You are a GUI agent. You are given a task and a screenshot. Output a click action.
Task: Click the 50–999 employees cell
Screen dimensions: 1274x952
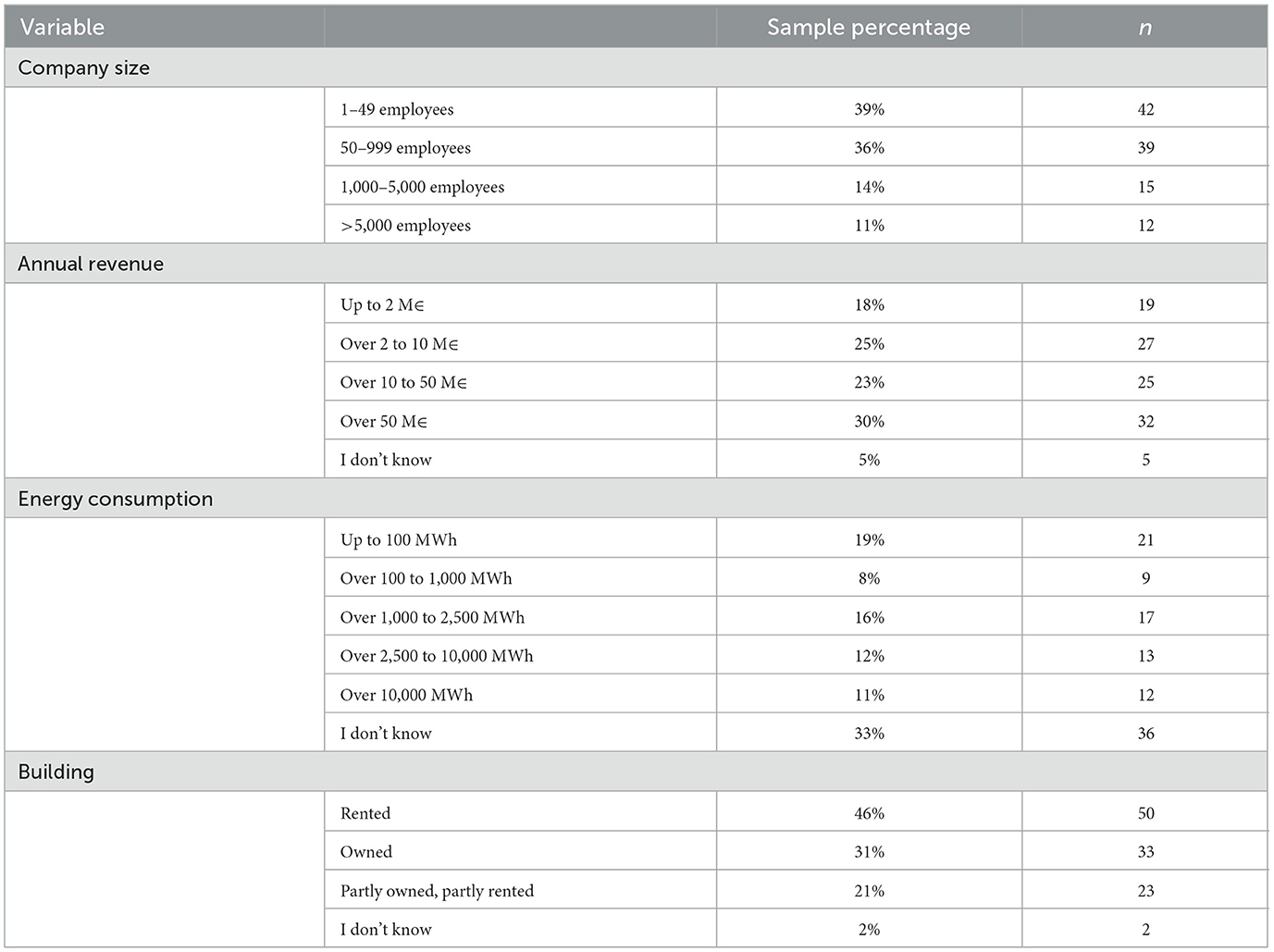click(x=405, y=148)
